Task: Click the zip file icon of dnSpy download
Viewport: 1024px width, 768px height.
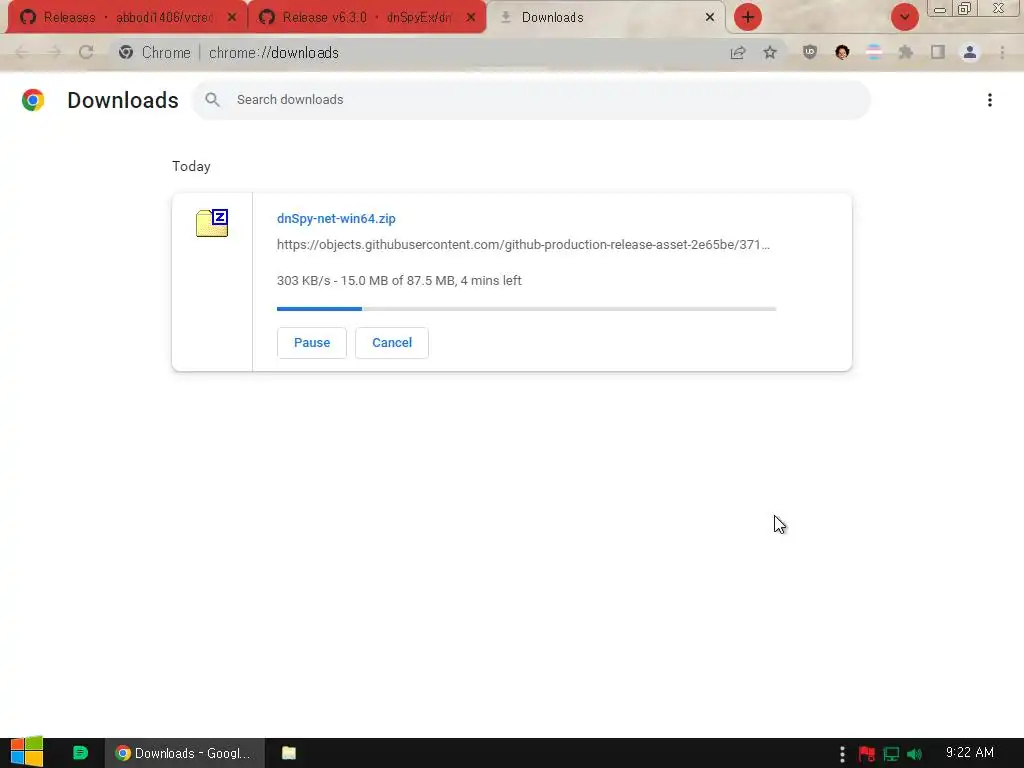Action: tap(212, 223)
